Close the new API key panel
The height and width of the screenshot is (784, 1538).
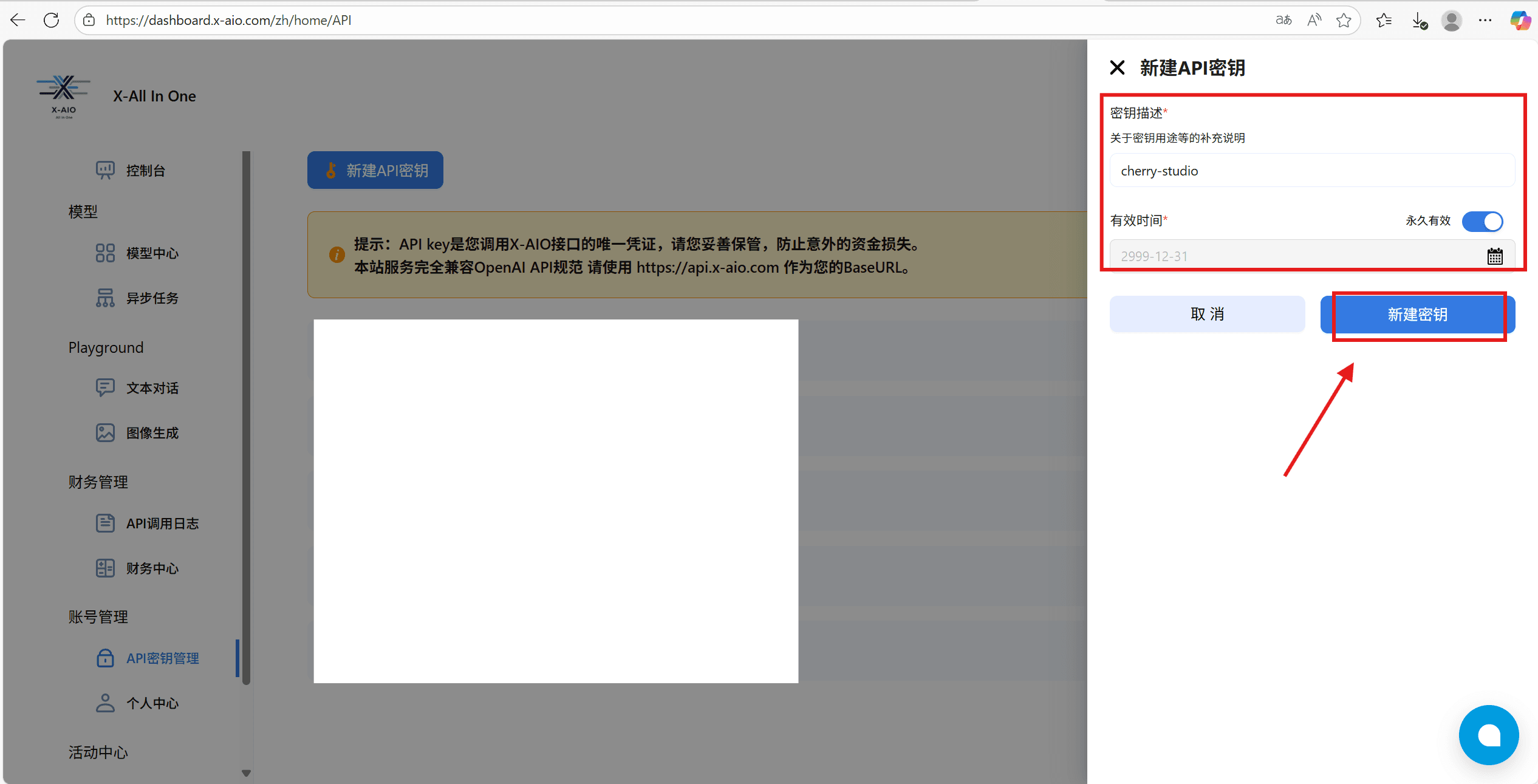pyautogui.click(x=1117, y=67)
